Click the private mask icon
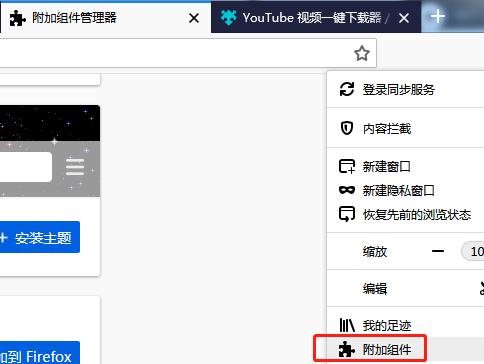The image size is (484, 364). click(x=347, y=190)
